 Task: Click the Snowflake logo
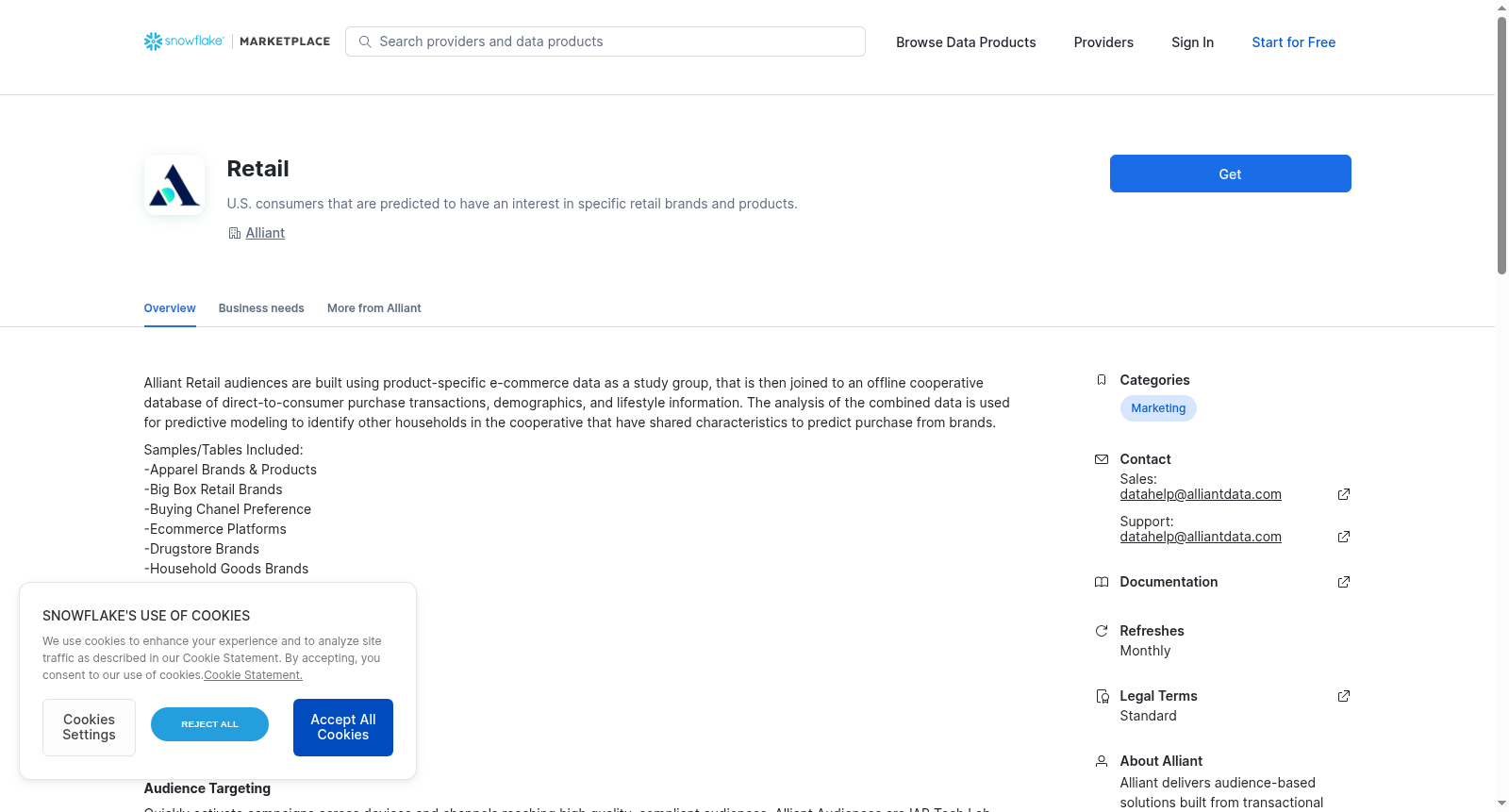(184, 41)
